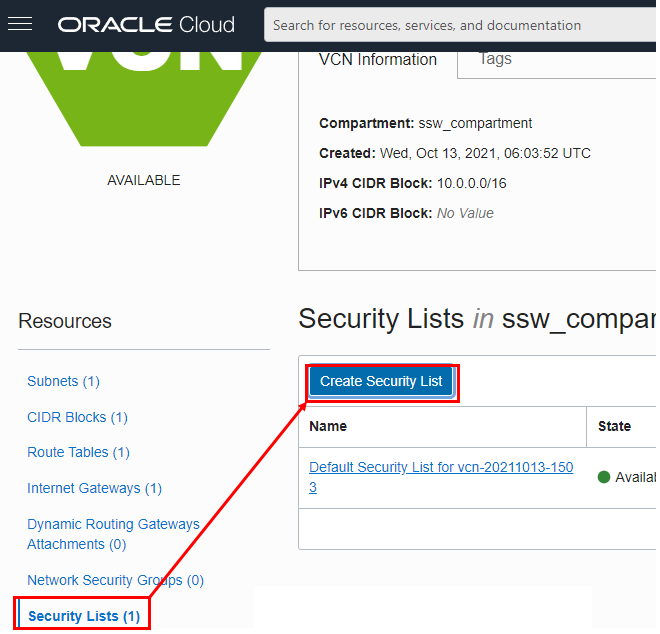Click the Create Security List button
Screen dimensions: 660x634
pos(381,382)
